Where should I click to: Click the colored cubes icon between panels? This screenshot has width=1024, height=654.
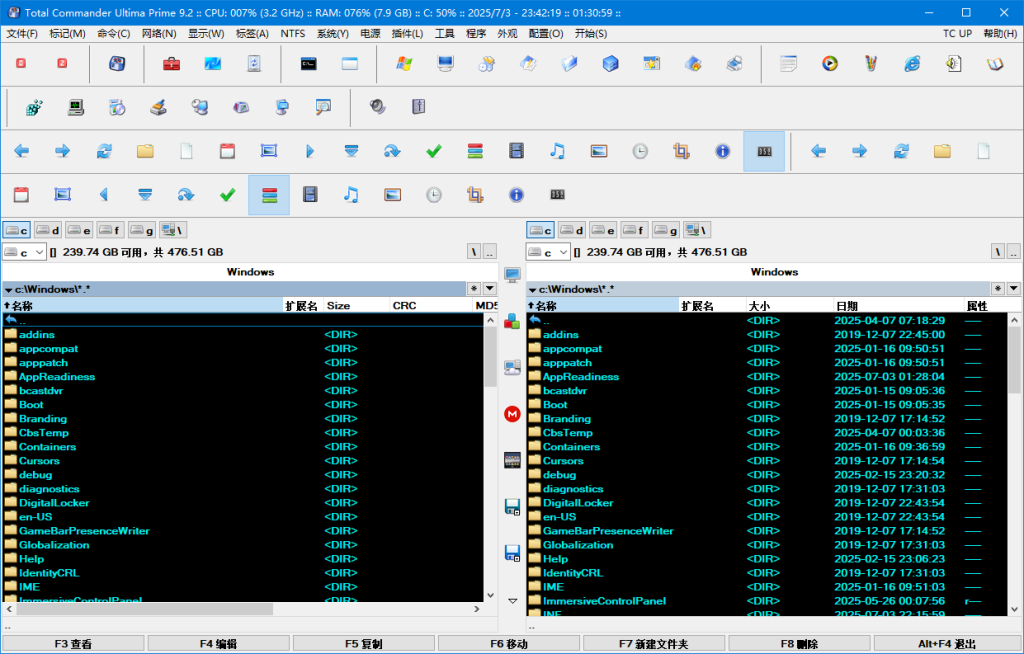pos(513,321)
